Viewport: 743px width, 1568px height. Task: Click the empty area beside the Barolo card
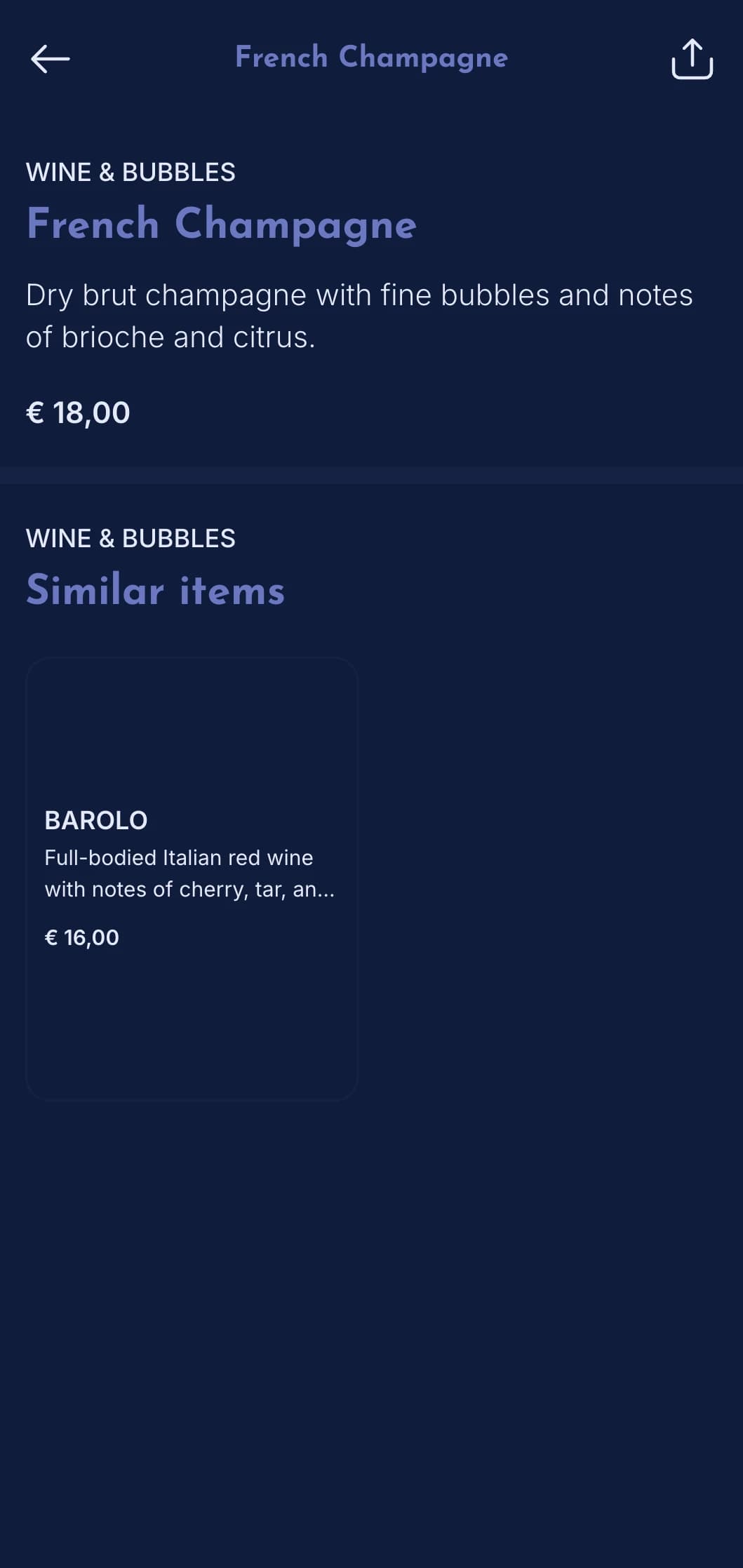click(x=550, y=878)
